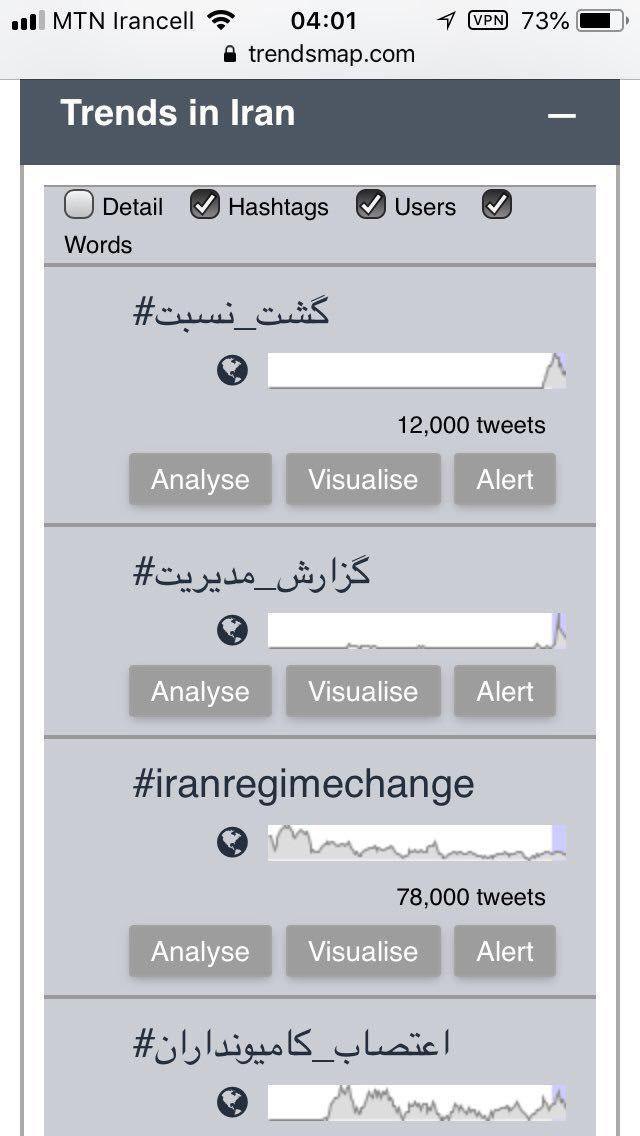This screenshot has width=640, height=1136.
Task: Set an Alert for #گزارش_مدیریت
Action: tap(505, 692)
